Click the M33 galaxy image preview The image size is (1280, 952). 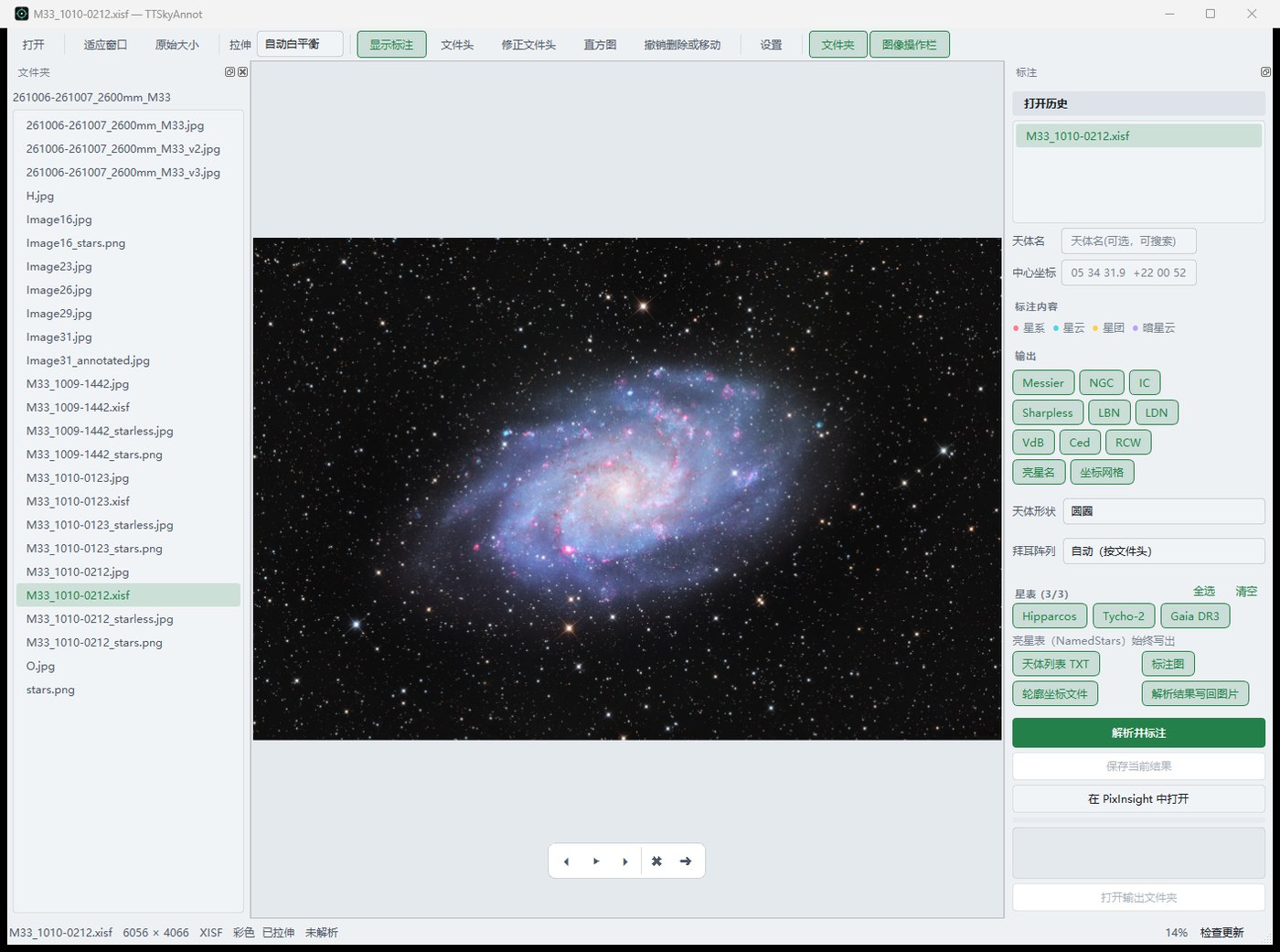pyautogui.click(x=627, y=489)
